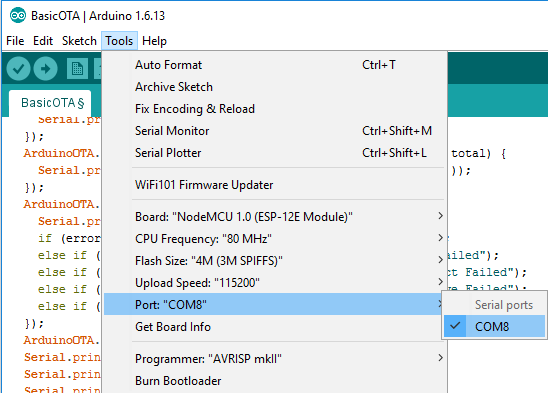Open the Help menu
This screenshot has height=393, width=548.
[154, 41]
